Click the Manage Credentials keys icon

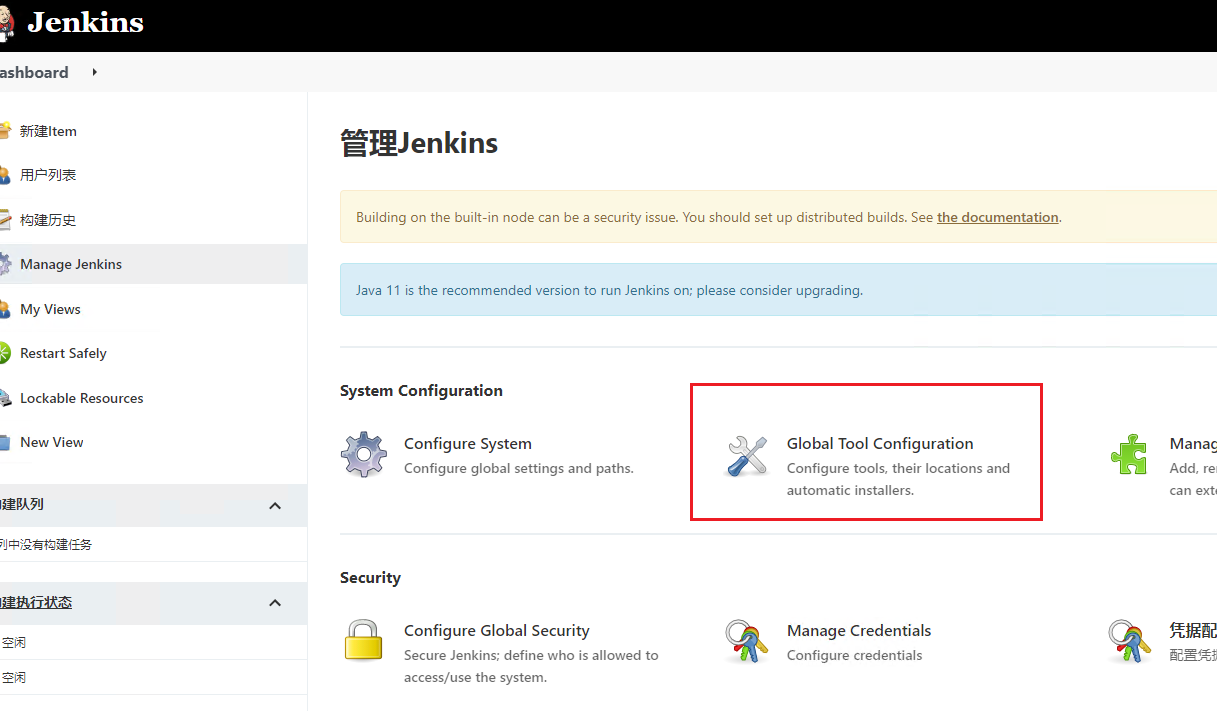point(747,641)
